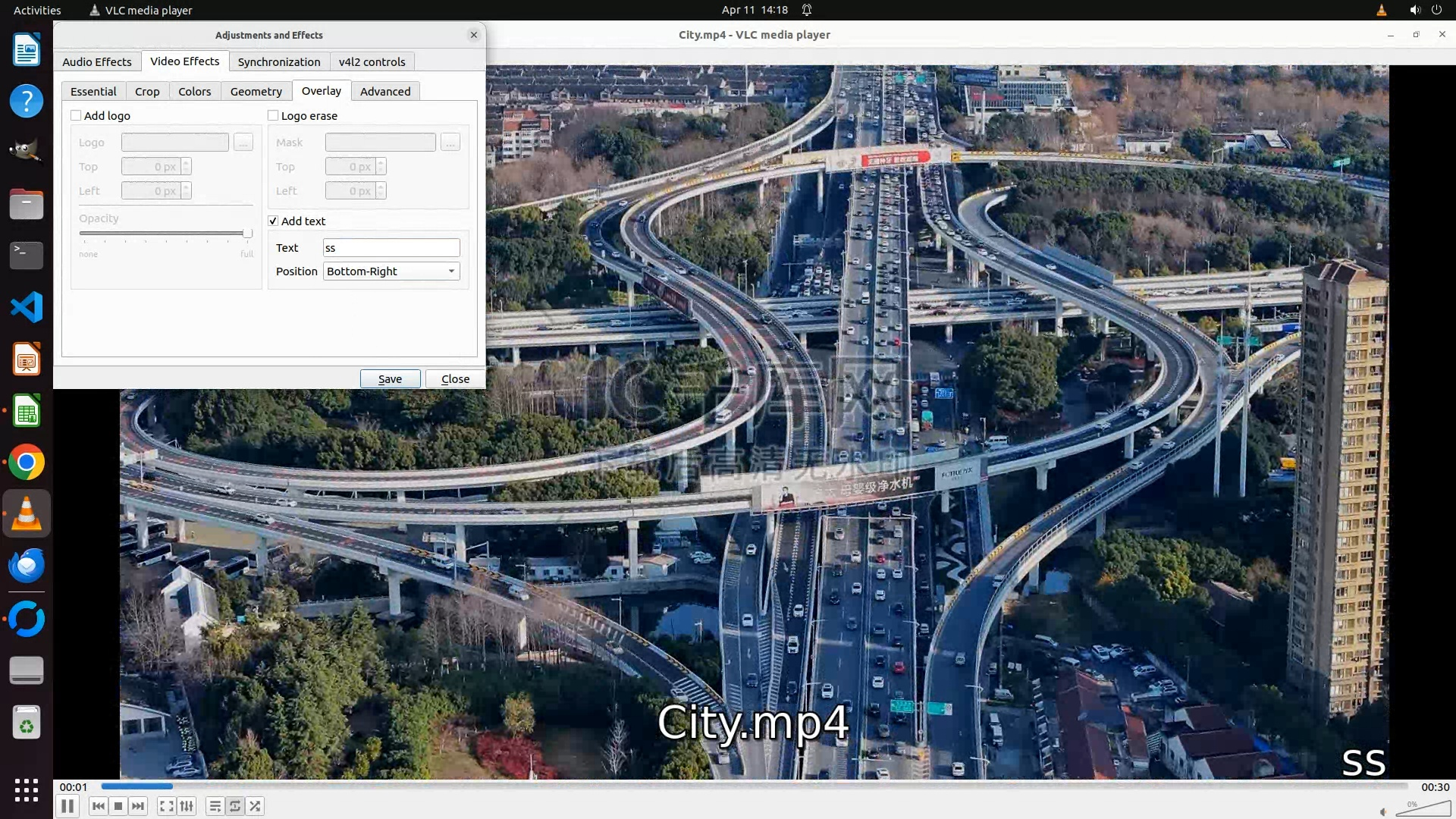Uncheck the Add text checkbox
The width and height of the screenshot is (1456, 819).
pos(273,221)
